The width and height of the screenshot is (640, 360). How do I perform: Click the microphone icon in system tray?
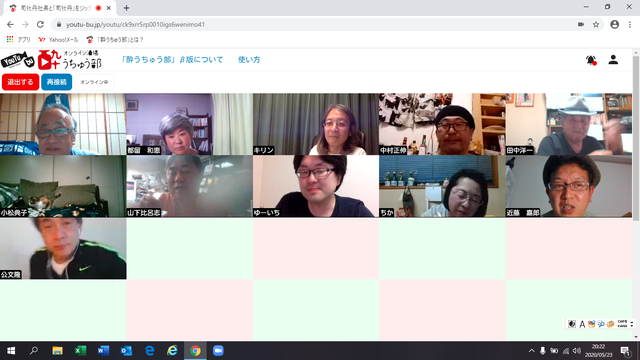[x=542, y=351]
